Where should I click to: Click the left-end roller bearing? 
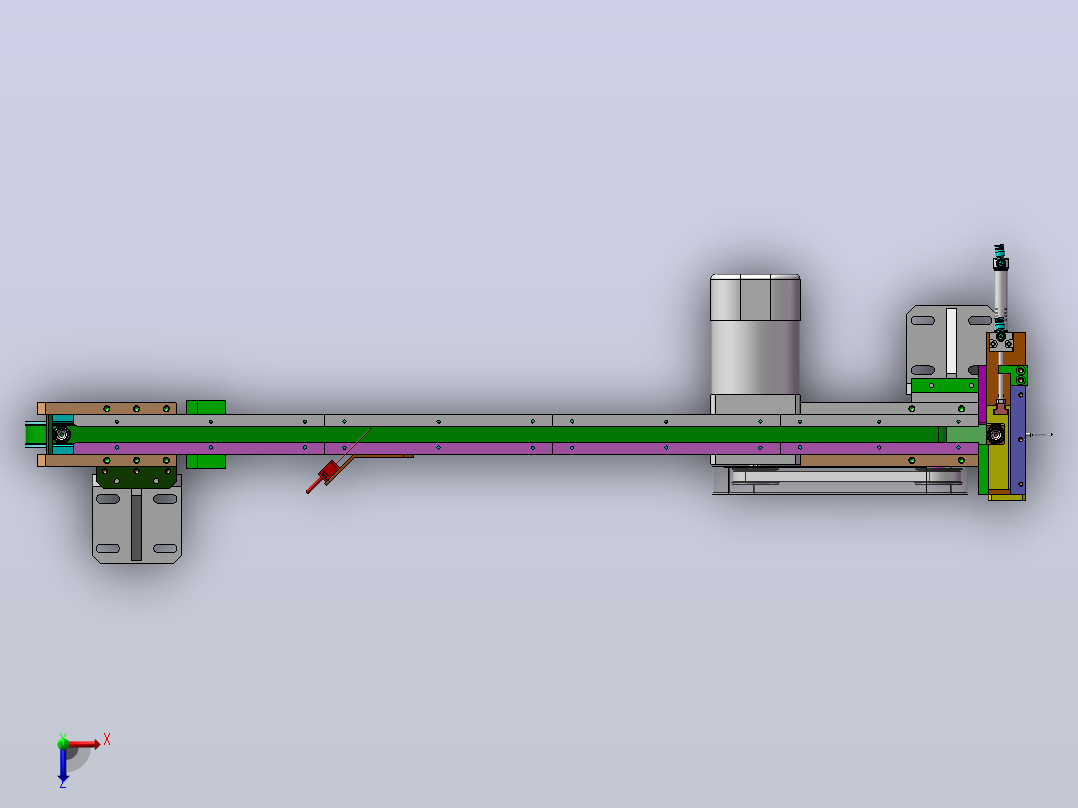(61, 435)
